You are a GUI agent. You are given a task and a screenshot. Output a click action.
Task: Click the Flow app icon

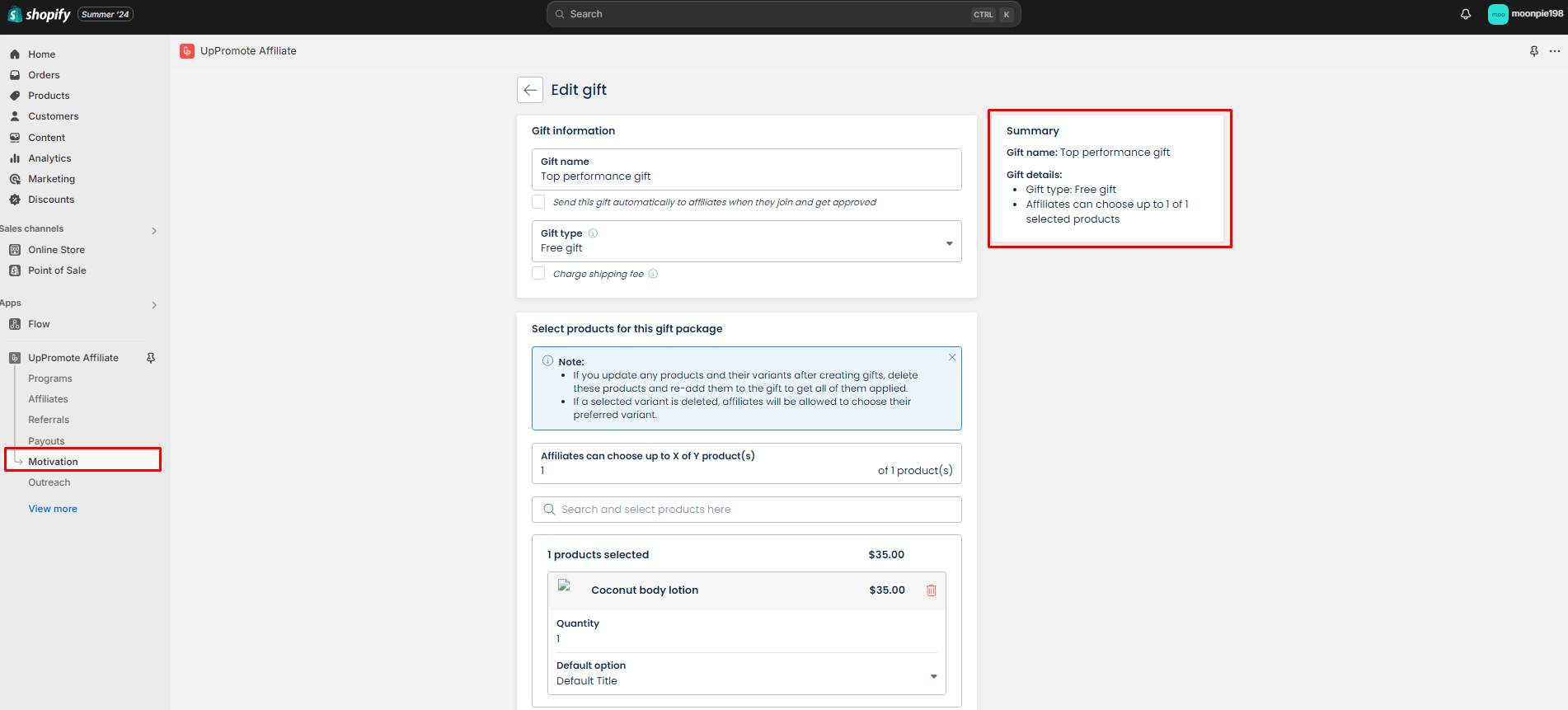coord(15,324)
